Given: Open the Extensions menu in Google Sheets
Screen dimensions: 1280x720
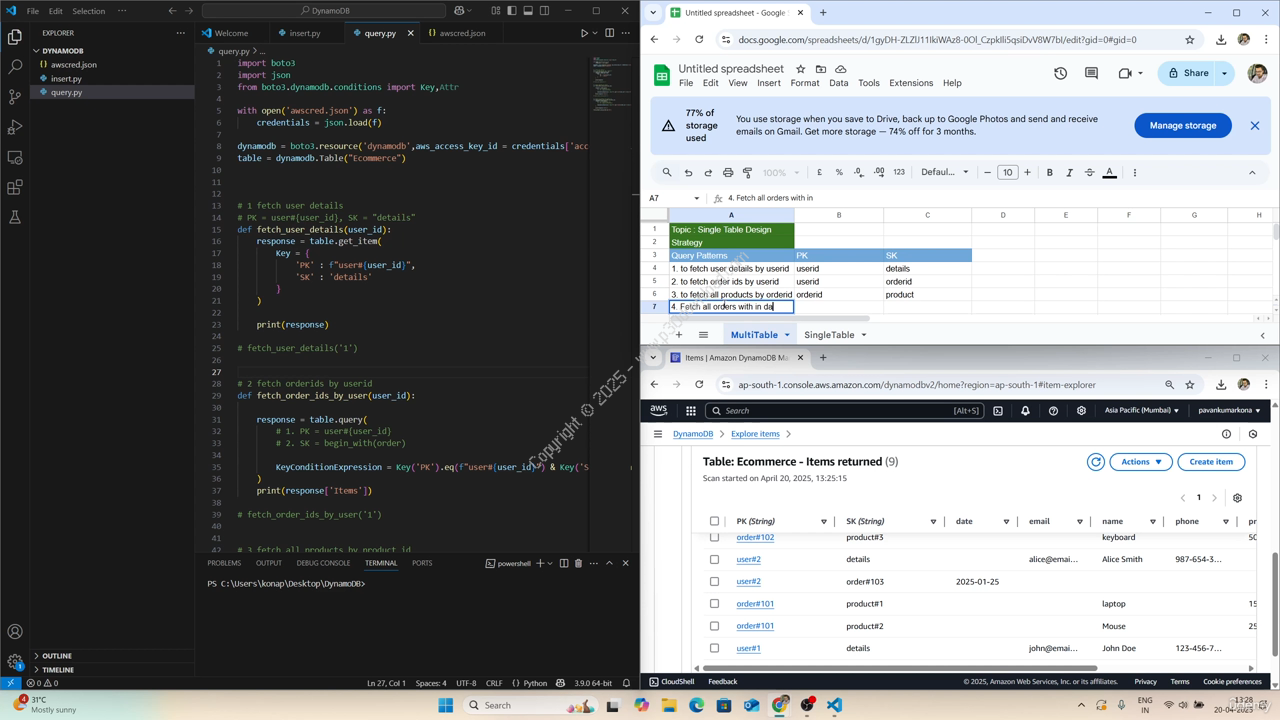Looking at the screenshot, I should [x=910, y=83].
